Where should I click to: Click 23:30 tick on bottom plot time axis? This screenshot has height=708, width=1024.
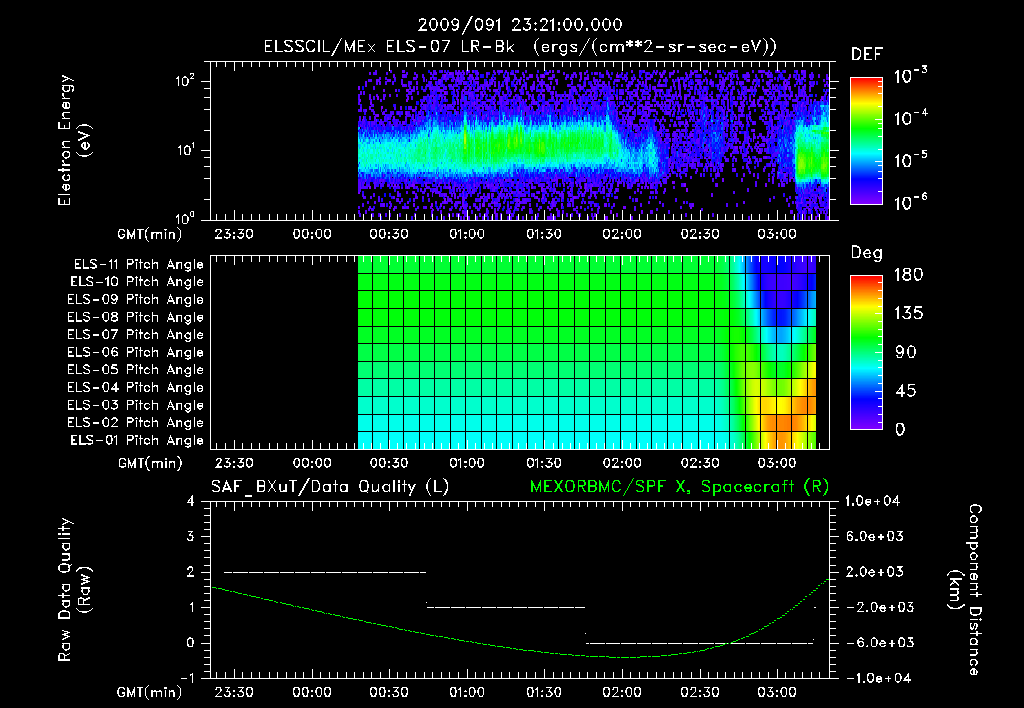point(234,692)
